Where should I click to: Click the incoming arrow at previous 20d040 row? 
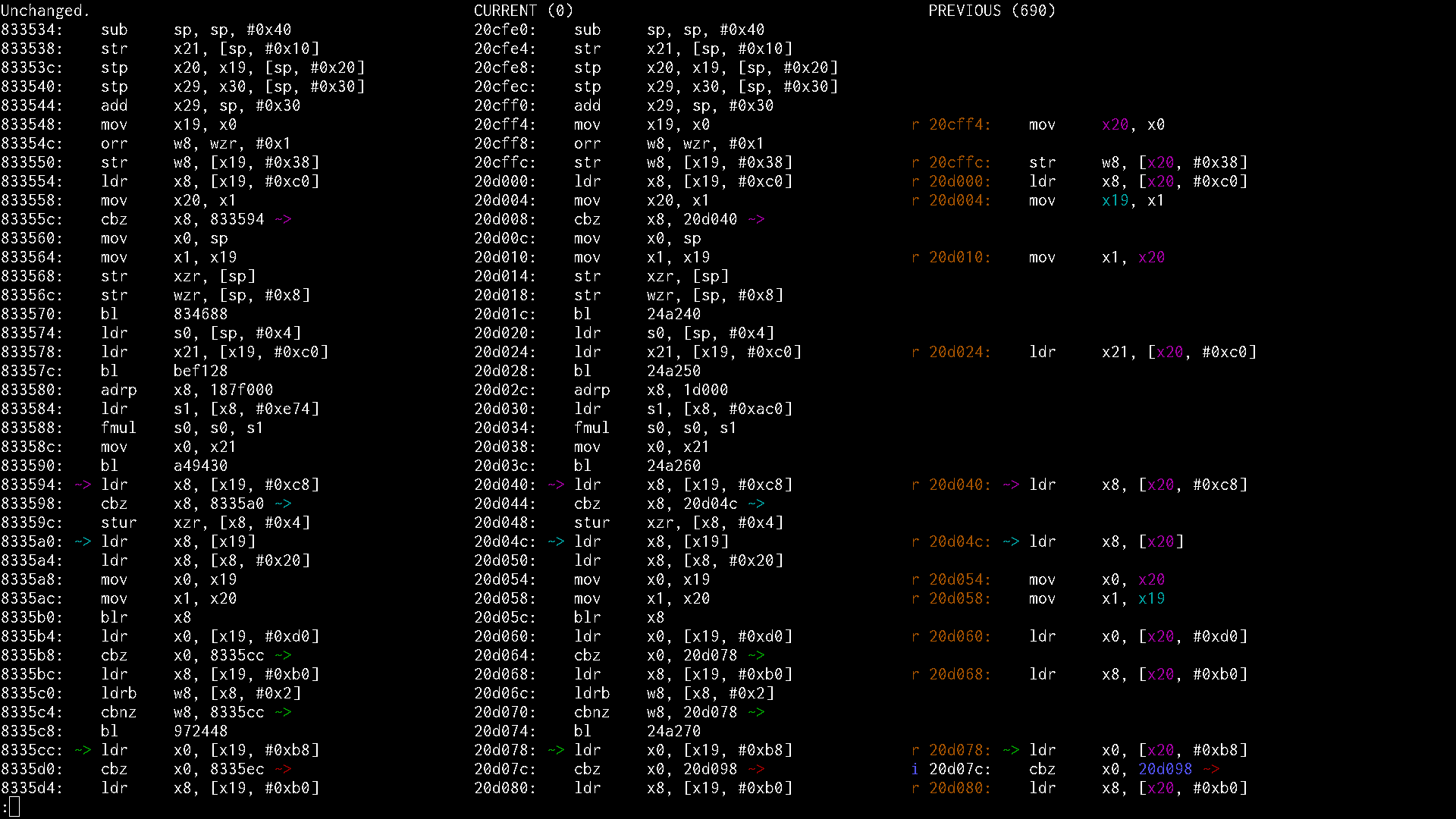click(x=1011, y=485)
